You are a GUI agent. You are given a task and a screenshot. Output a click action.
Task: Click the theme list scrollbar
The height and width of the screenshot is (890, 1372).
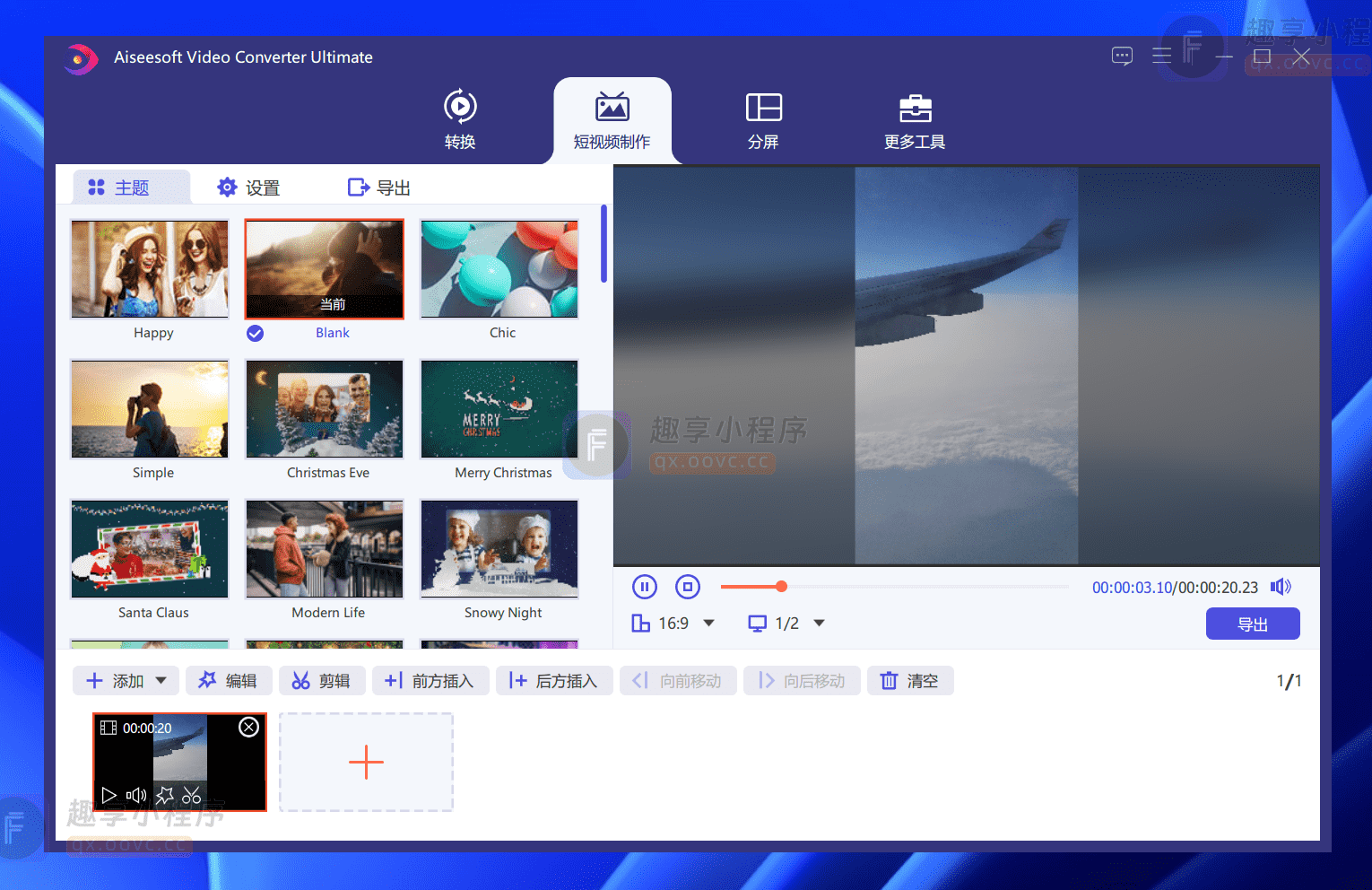tap(604, 243)
